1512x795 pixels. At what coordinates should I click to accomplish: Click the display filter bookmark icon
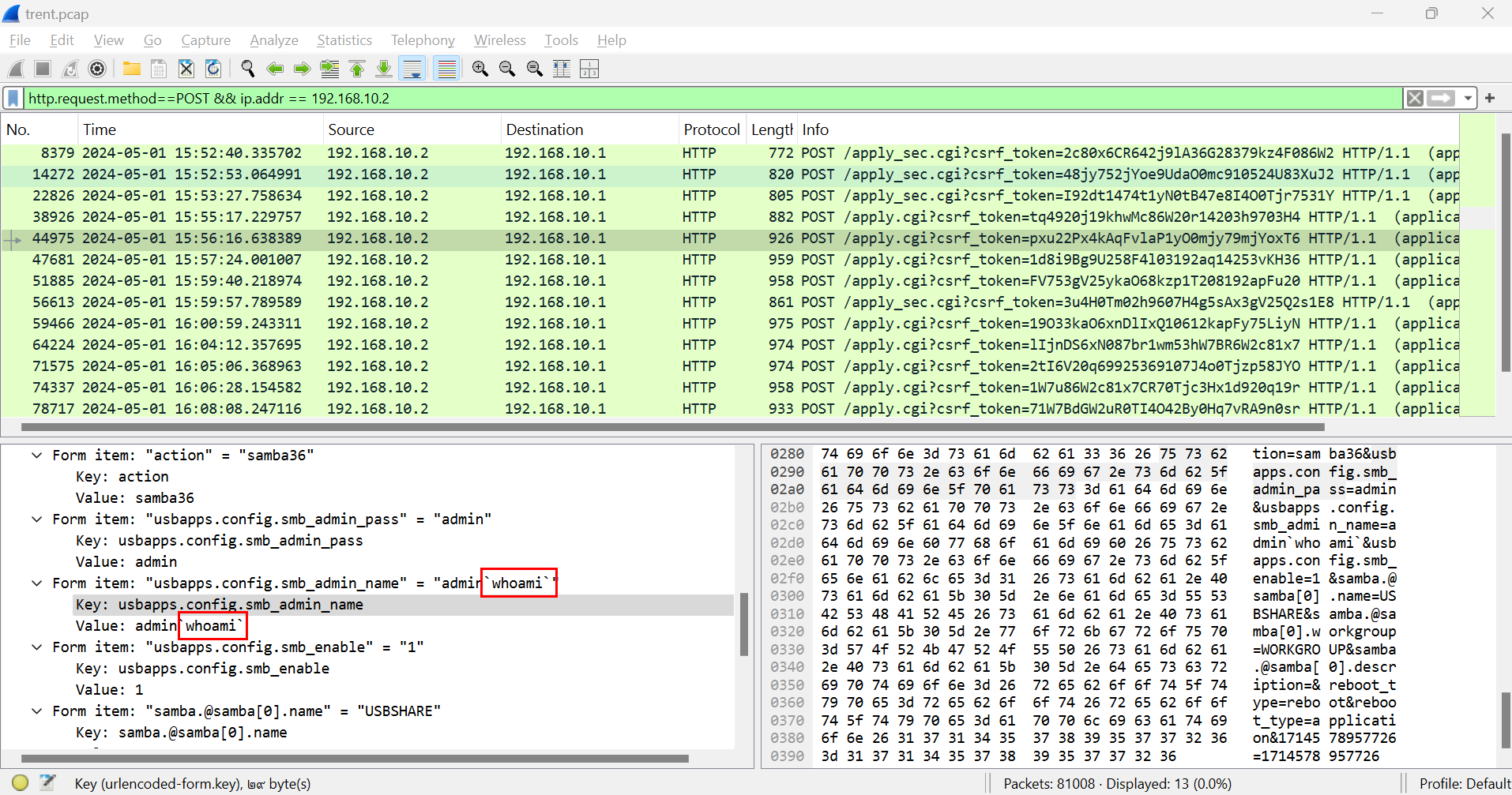pyautogui.click(x=13, y=99)
